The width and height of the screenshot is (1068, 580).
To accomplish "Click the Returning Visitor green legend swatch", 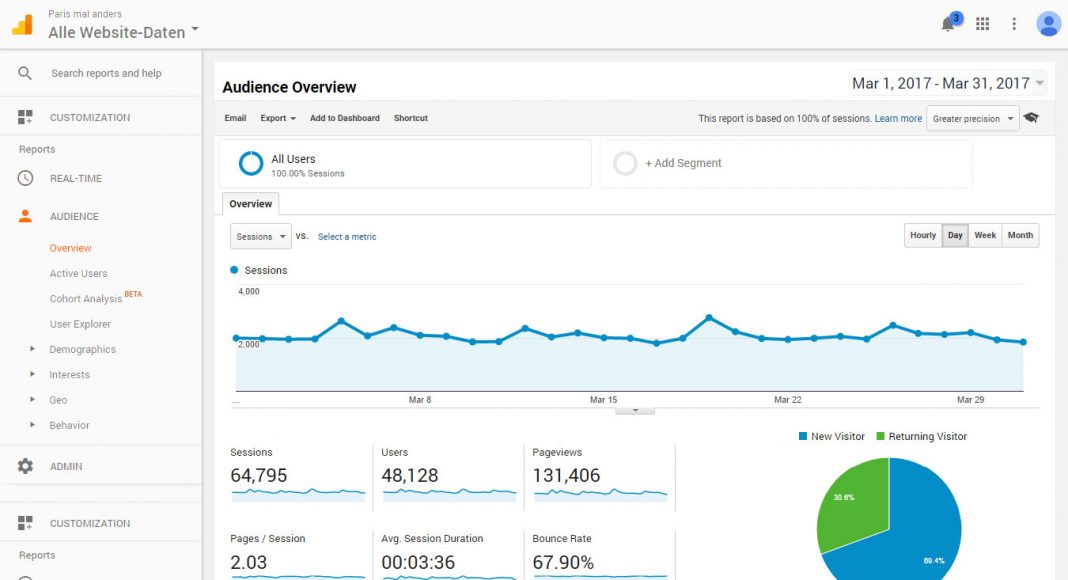I will pyautogui.click(x=881, y=436).
